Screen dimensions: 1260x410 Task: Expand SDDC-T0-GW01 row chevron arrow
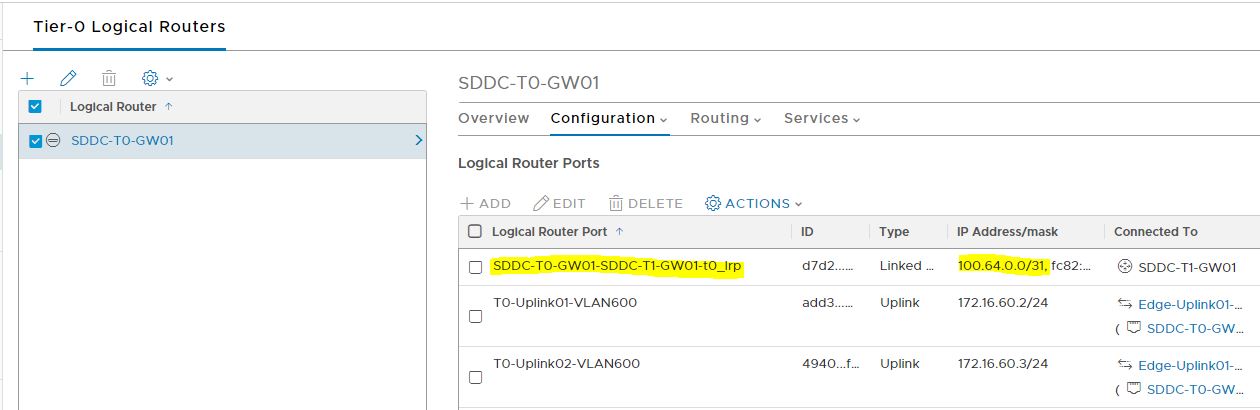418,141
